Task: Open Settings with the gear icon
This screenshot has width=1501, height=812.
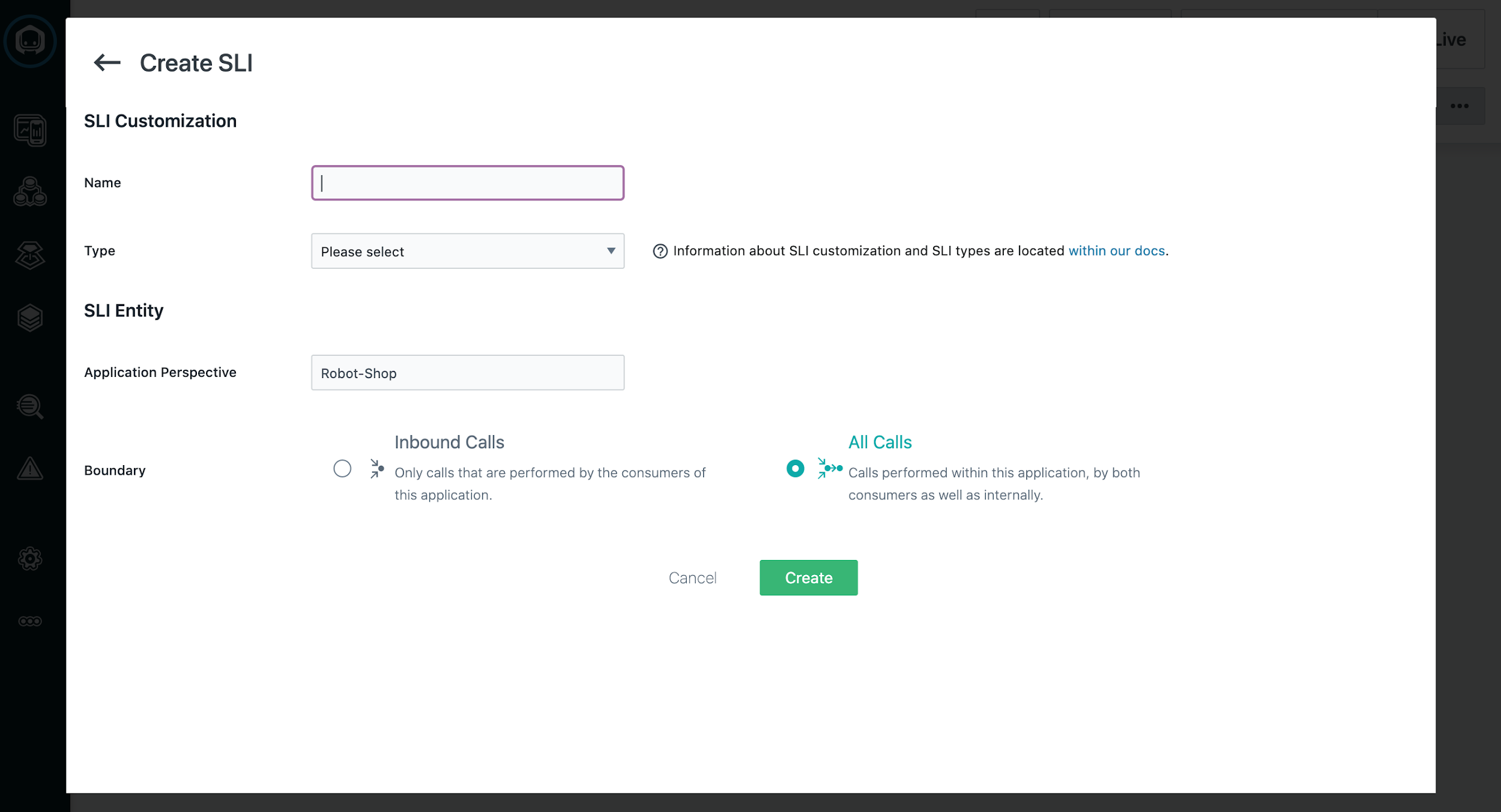Action: point(29,558)
